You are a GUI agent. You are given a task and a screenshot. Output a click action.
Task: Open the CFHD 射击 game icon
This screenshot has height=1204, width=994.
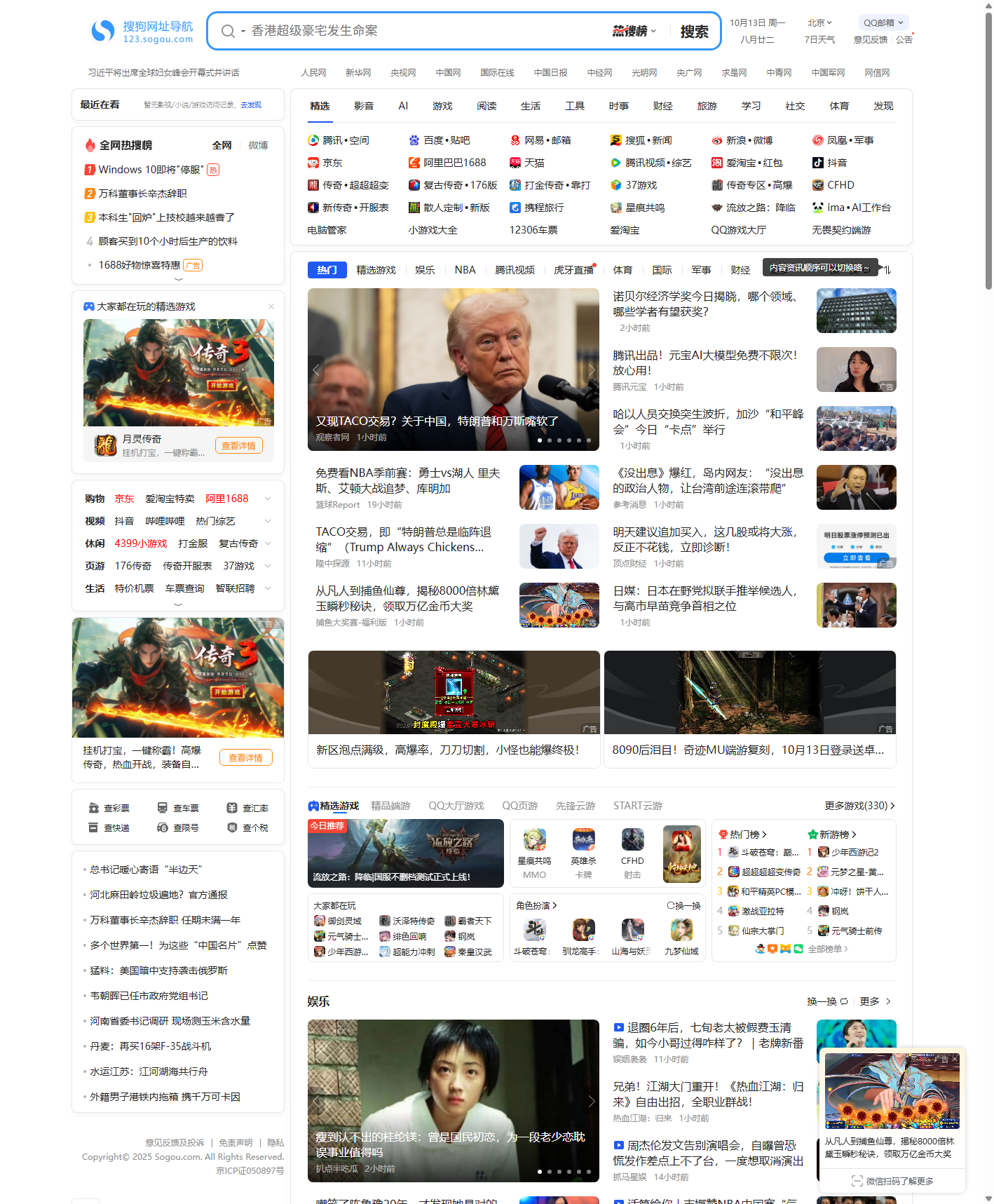632,839
